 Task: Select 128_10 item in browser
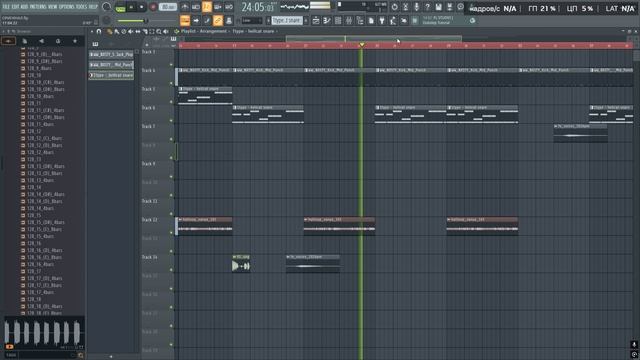(x=34, y=75)
